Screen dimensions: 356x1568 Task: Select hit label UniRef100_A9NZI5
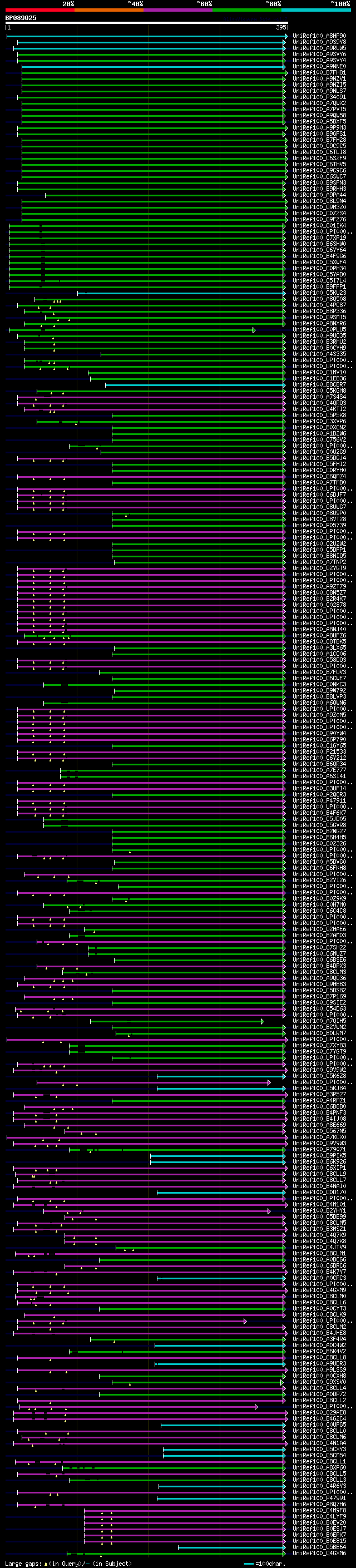(319, 85)
